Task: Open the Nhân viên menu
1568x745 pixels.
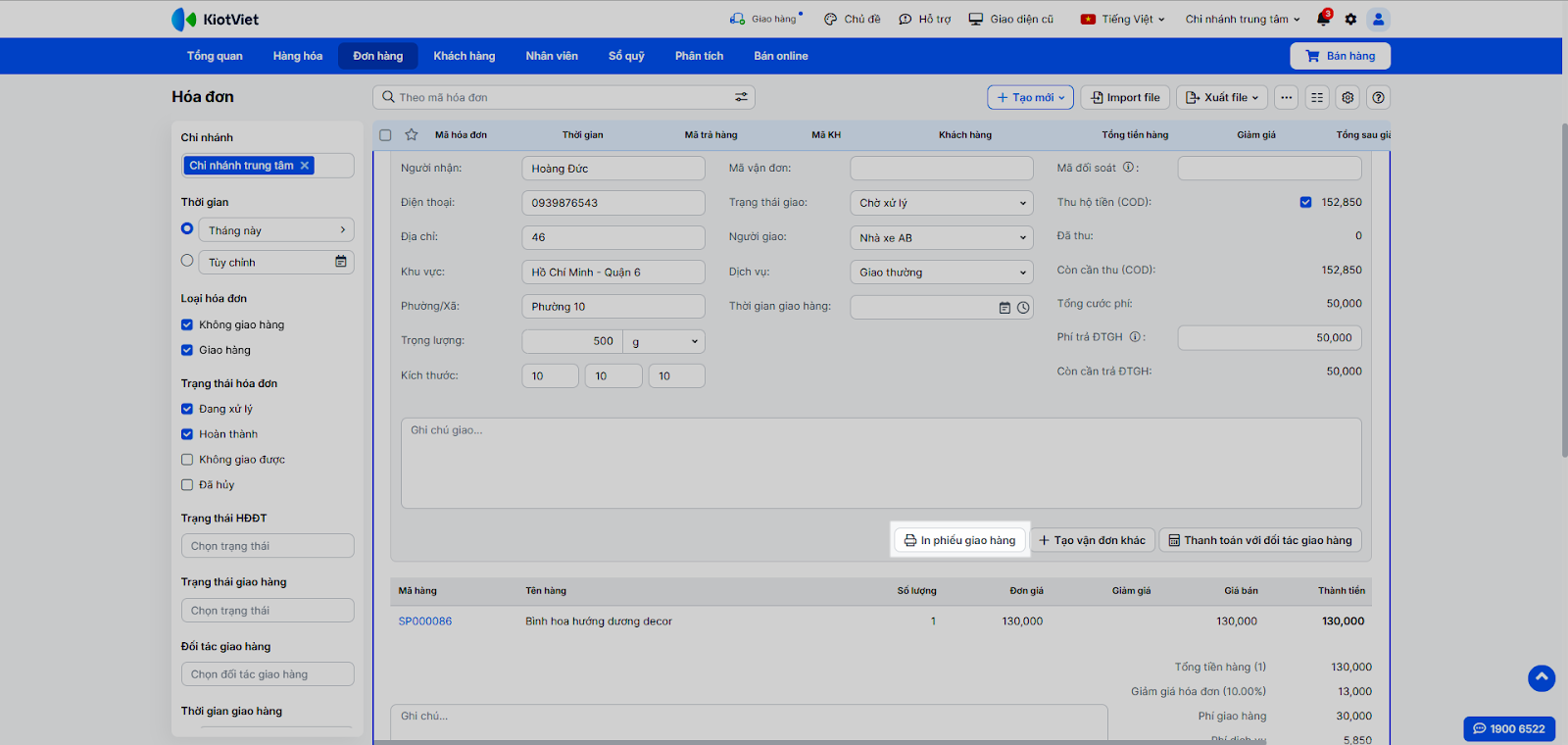Action: [x=552, y=56]
